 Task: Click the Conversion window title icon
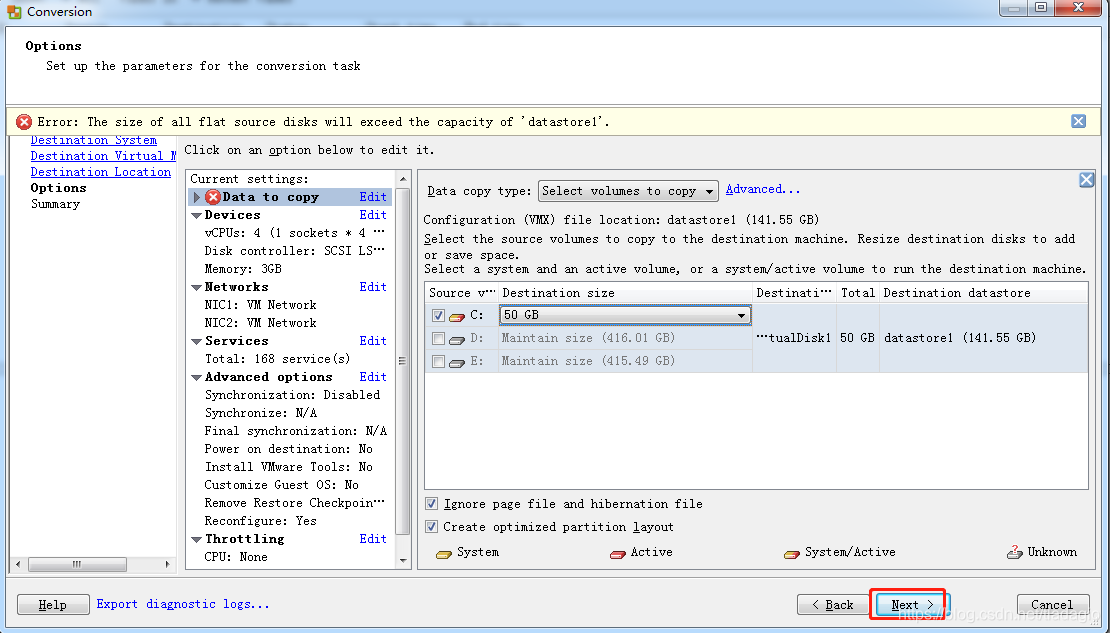pyautogui.click(x=14, y=11)
